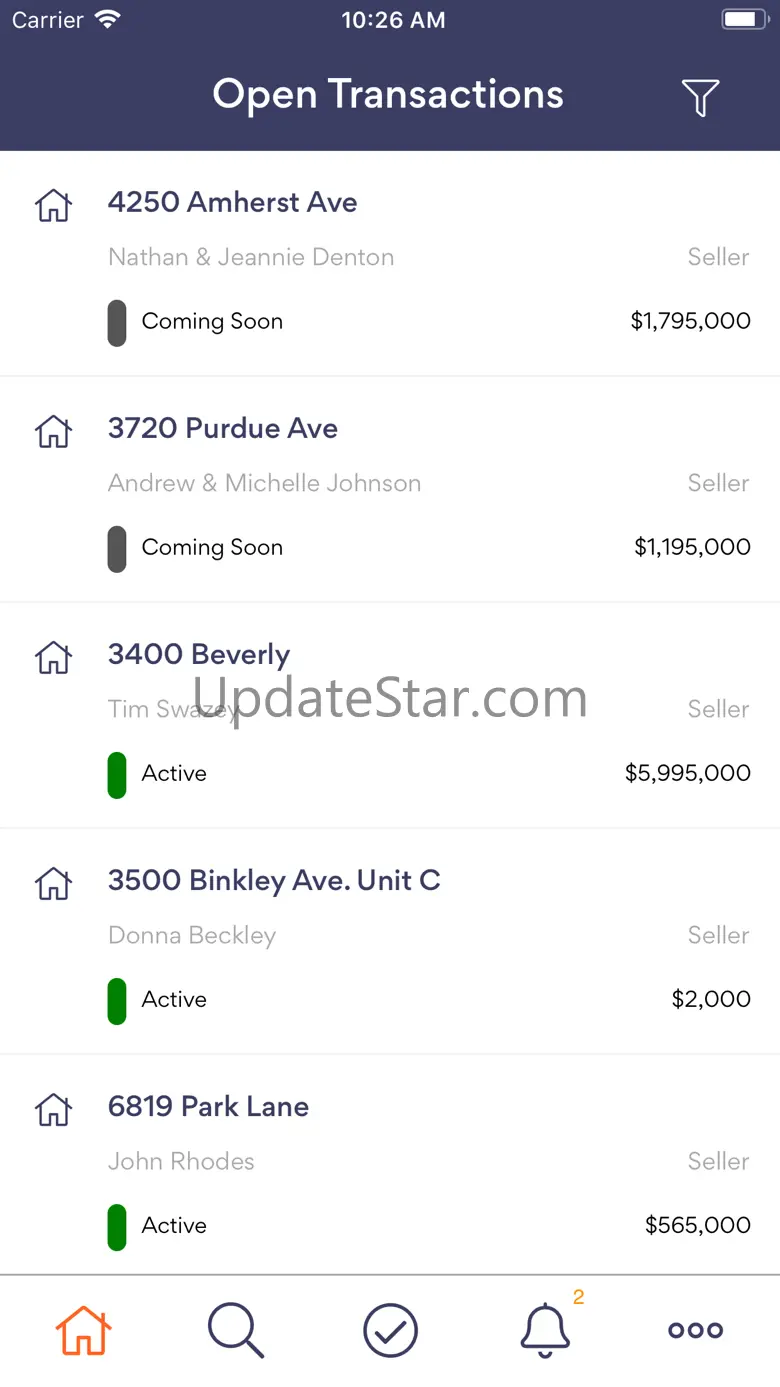Open notifications bell icon
This screenshot has width=780, height=1387.
pos(545,1330)
